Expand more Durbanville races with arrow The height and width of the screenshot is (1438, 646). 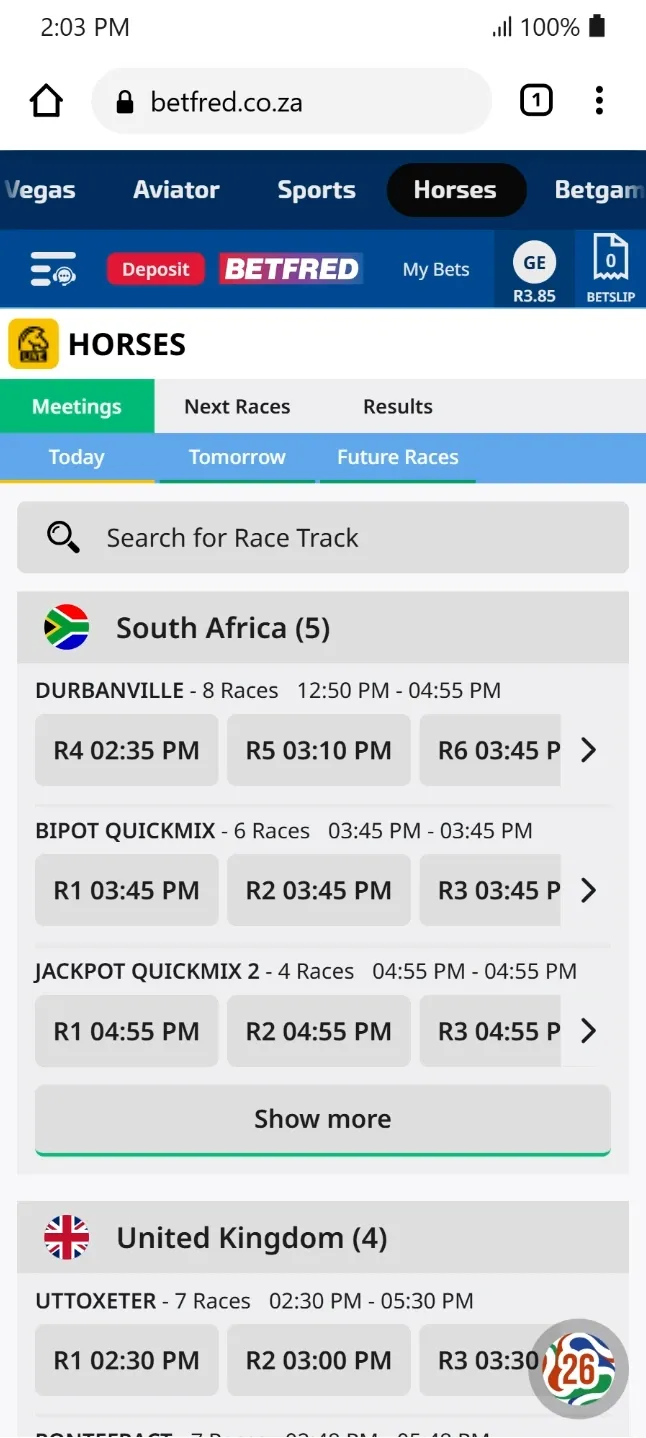[589, 750]
